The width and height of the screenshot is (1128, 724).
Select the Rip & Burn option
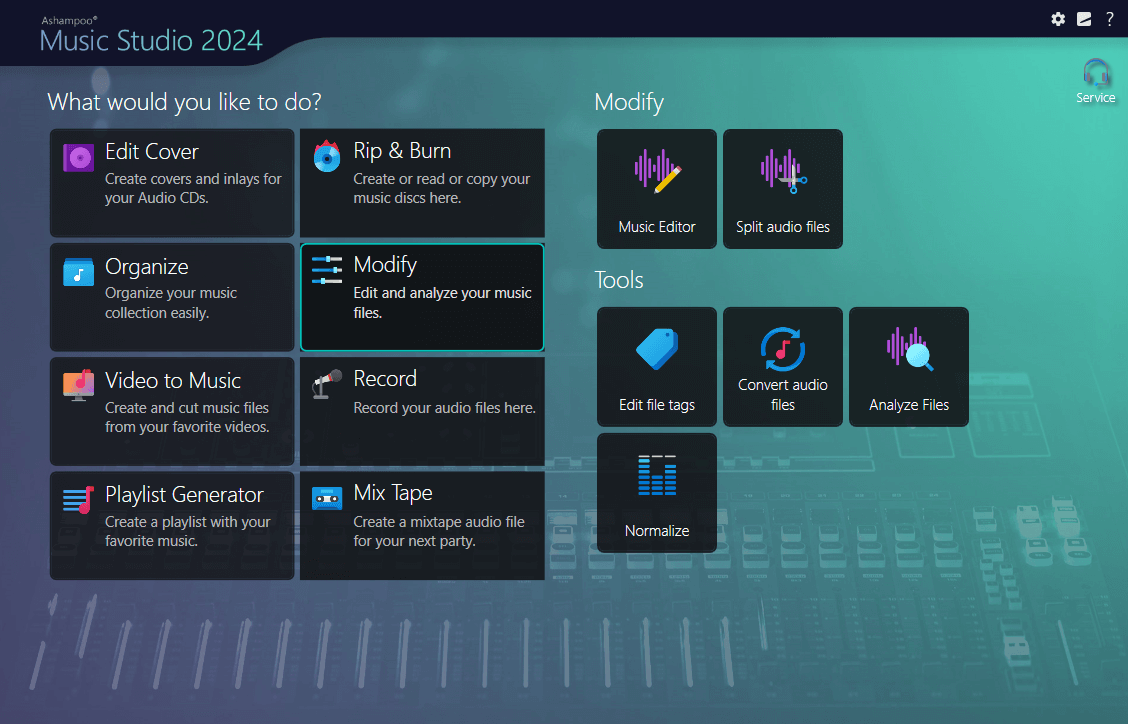pos(421,183)
